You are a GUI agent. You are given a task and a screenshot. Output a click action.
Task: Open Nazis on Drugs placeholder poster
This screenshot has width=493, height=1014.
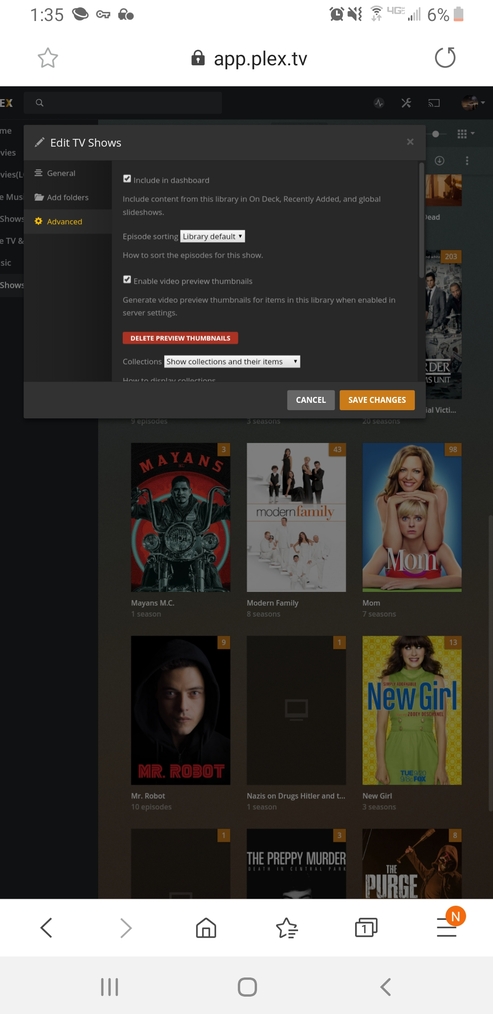point(296,710)
